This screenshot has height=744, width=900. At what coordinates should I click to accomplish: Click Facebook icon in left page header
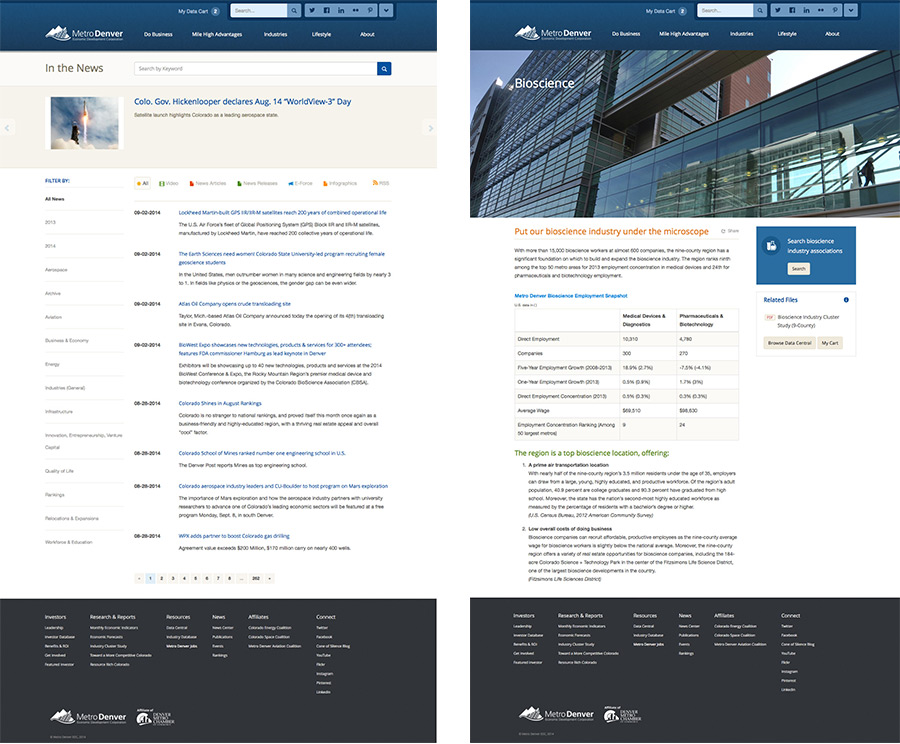pos(327,10)
